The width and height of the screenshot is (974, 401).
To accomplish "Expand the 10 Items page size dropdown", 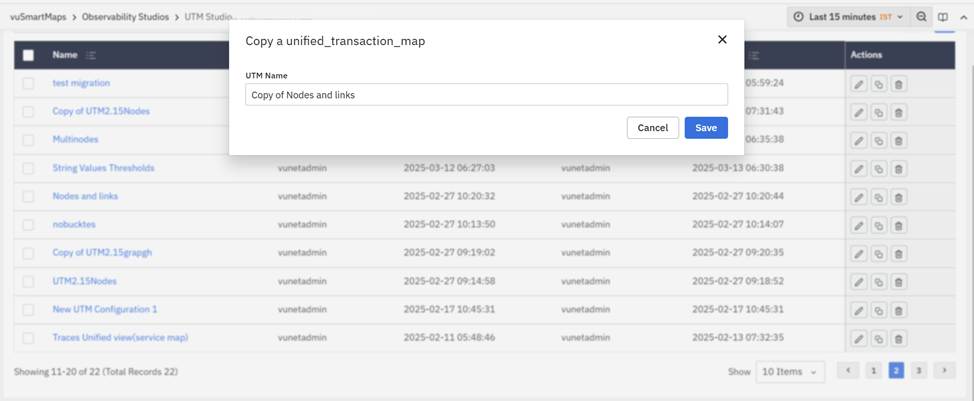I will (790, 371).
